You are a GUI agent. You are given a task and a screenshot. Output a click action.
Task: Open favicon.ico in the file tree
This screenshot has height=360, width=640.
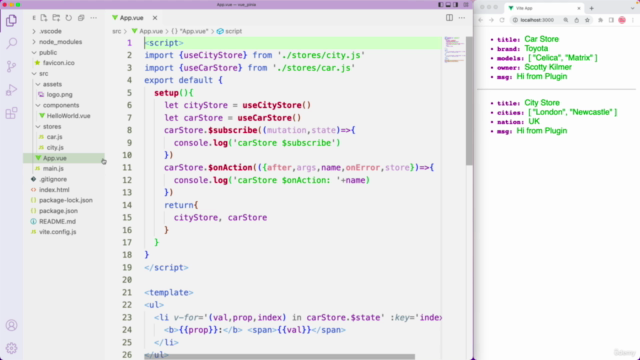(x=58, y=63)
